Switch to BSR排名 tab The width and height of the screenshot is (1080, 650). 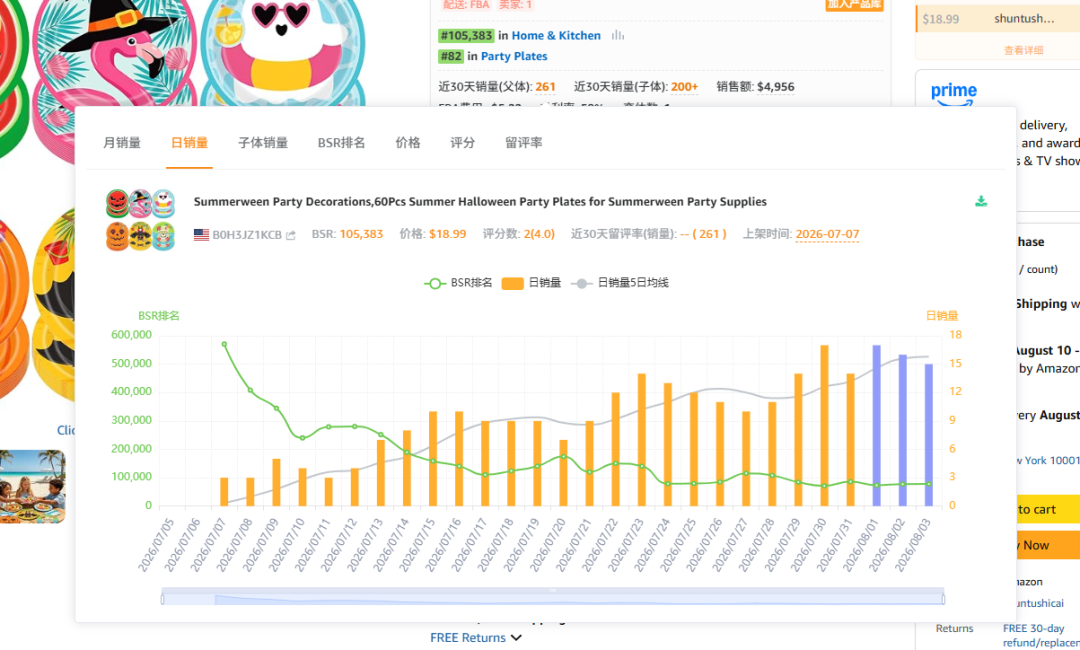(342, 143)
